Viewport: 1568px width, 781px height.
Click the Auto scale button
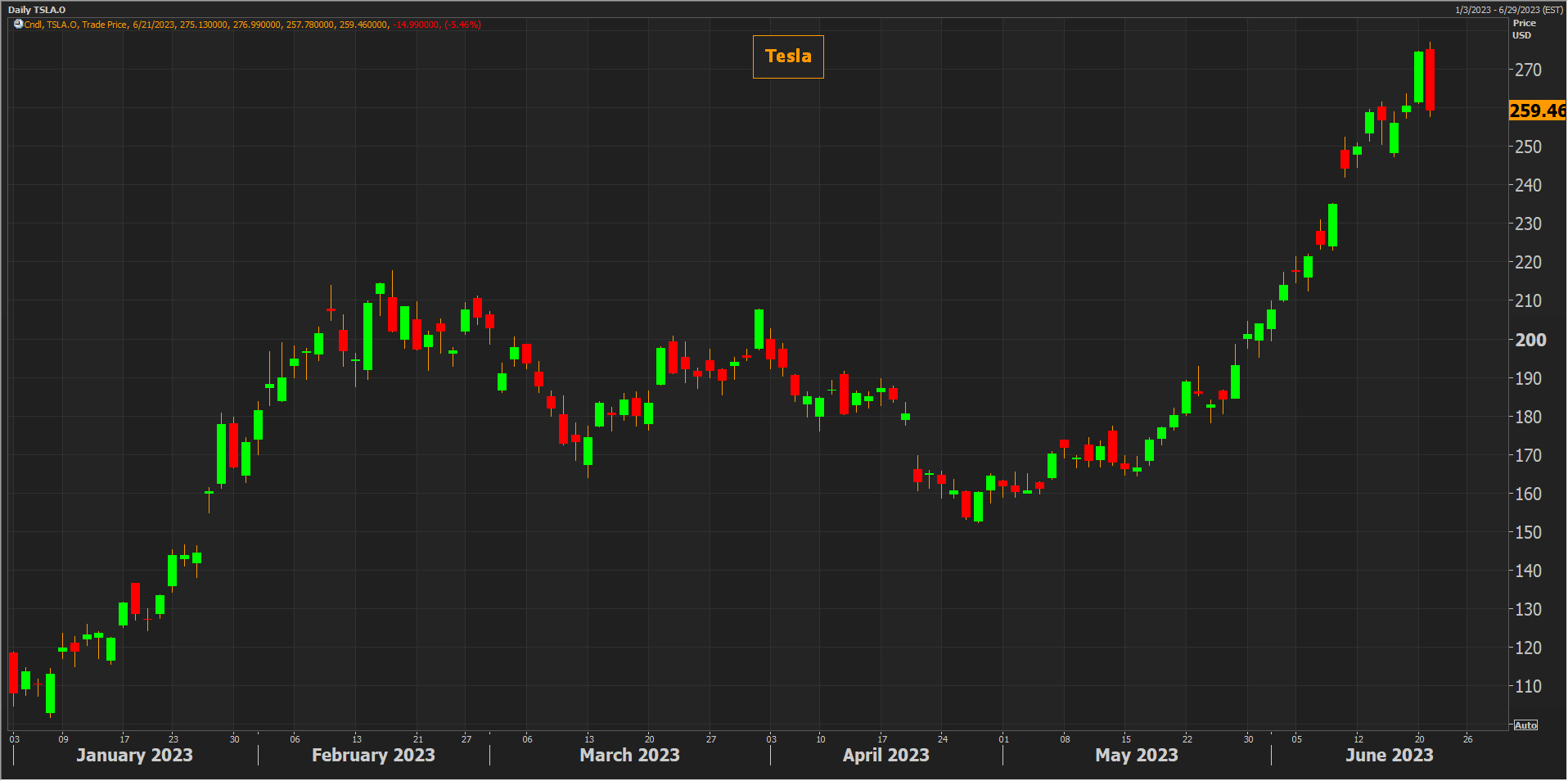[1525, 725]
